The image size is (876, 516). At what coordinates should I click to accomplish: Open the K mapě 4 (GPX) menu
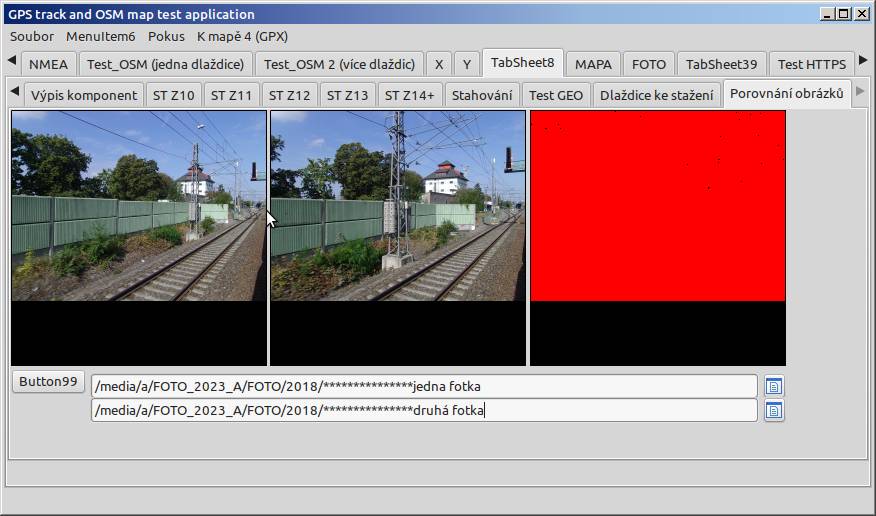click(242, 36)
